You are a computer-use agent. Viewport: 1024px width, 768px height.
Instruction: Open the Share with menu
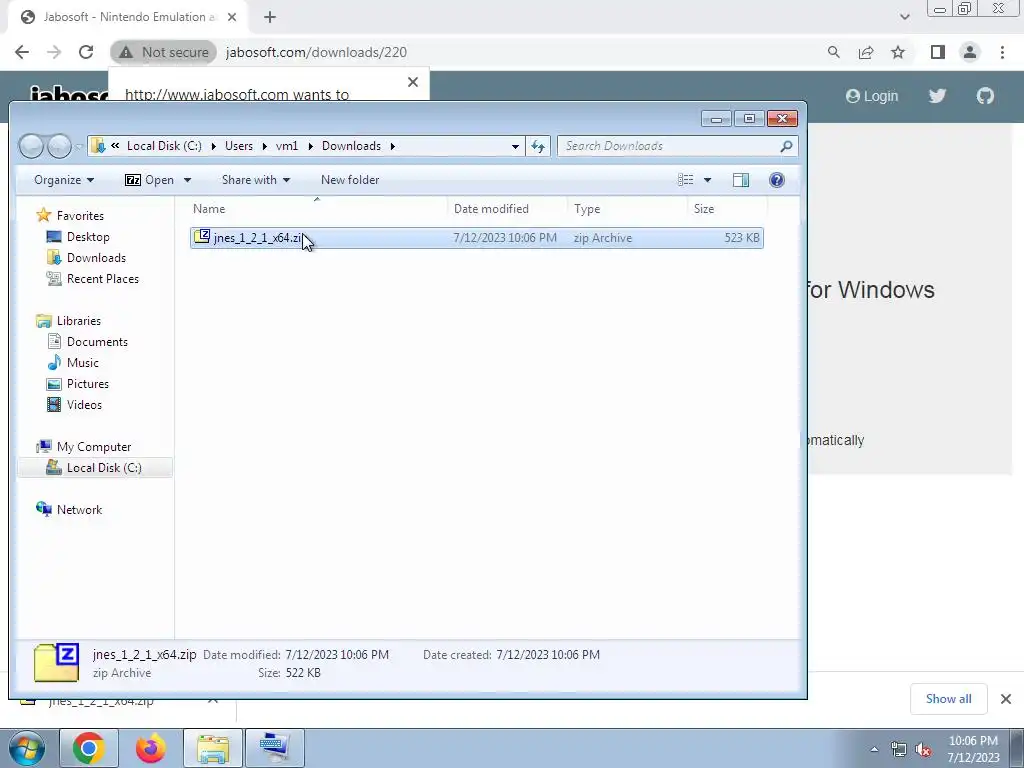click(255, 180)
